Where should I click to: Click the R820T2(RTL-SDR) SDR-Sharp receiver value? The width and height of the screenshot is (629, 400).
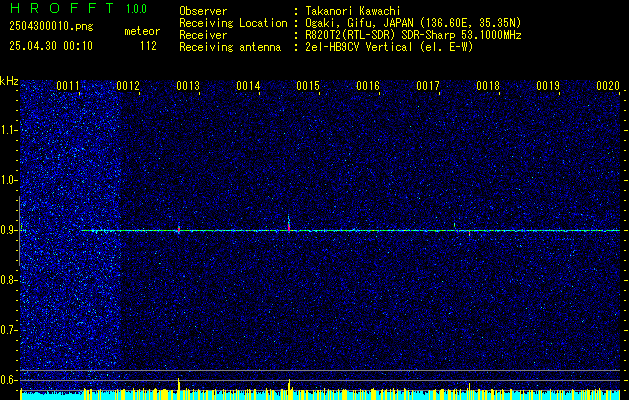click(413, 35)
